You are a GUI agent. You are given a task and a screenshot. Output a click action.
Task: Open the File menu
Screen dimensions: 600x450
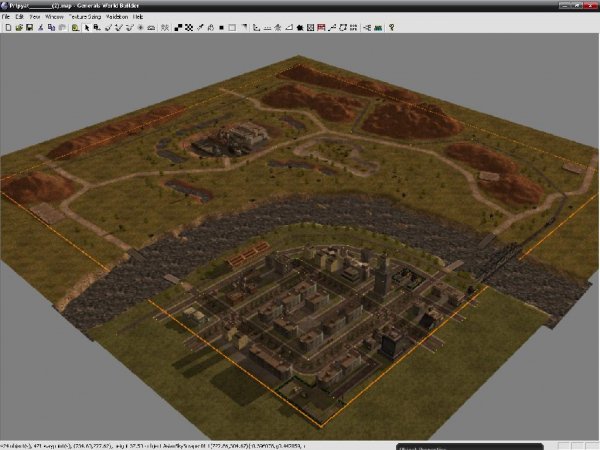(6, 17)
